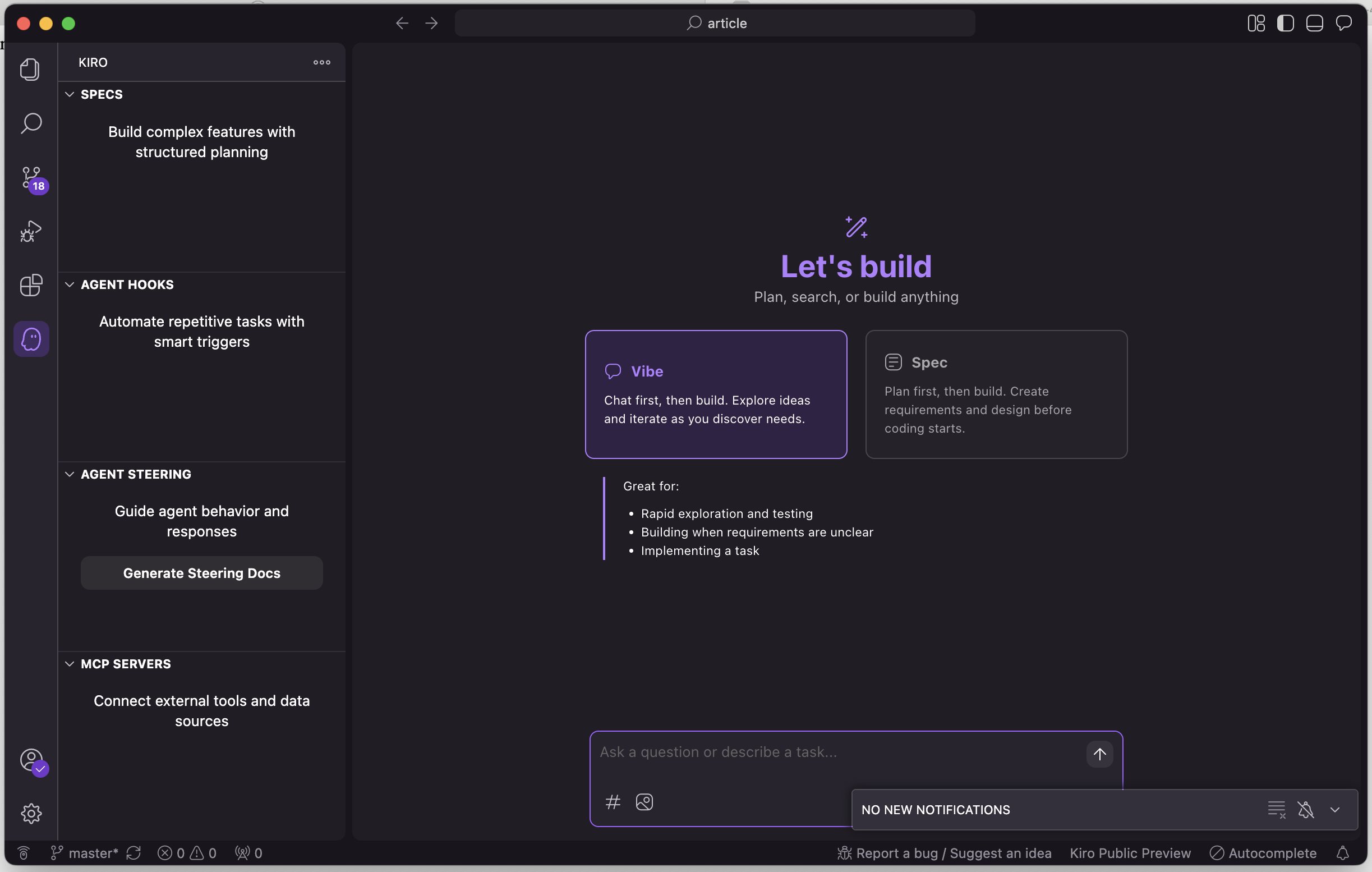1372x872 pixels.
Task: Toggle the chat panel icon in title bar
Action: (x=1344, y=24)
